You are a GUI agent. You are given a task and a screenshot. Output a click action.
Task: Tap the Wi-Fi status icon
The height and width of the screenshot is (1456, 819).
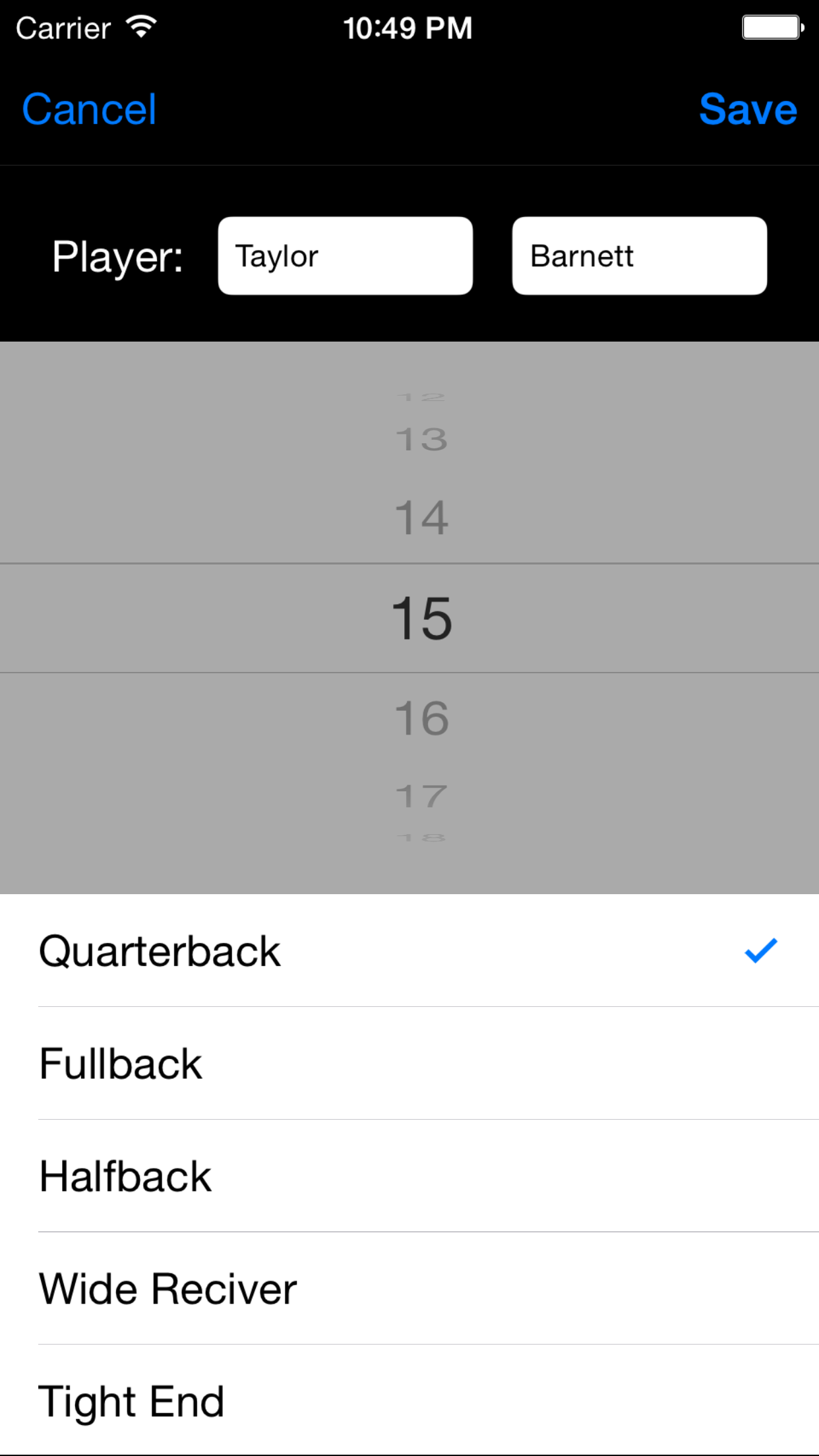[141, 28]
